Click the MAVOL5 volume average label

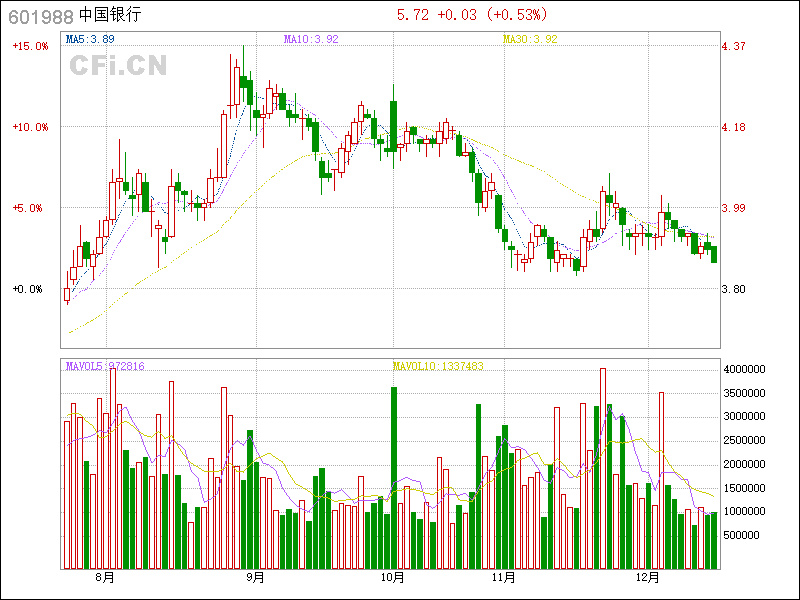tap(105, 367)
